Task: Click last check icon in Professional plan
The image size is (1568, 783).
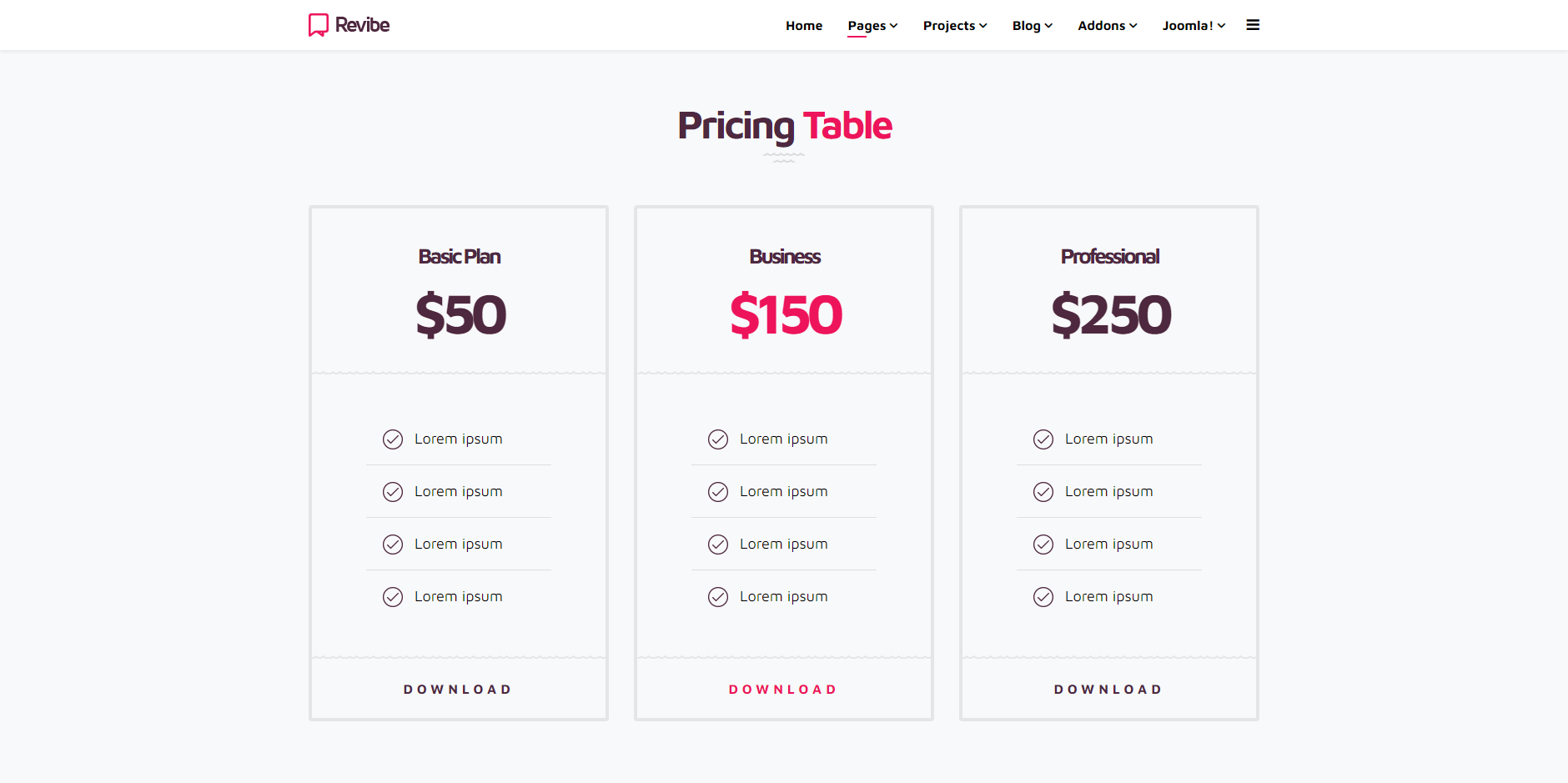Action: [1043, 597]
